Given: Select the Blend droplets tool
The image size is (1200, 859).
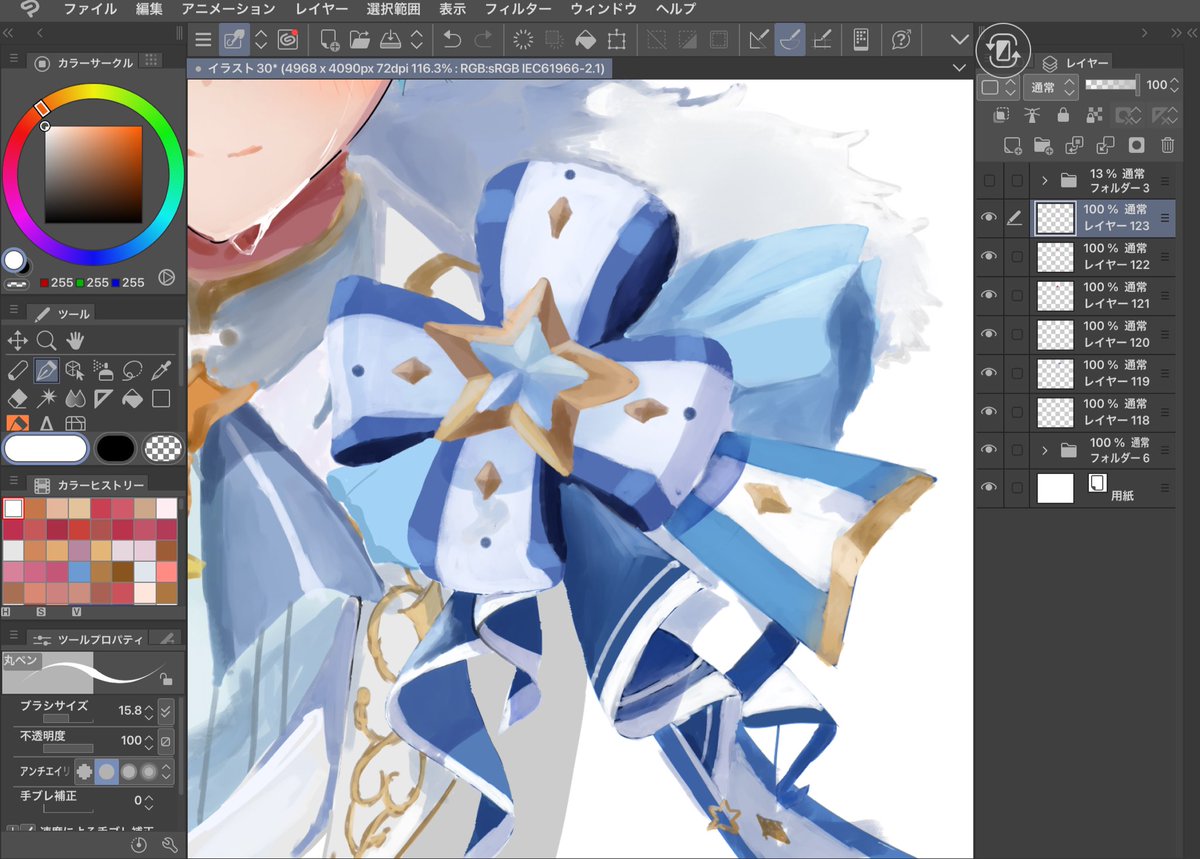Looking at the screenshot, I should click(74, 399).
